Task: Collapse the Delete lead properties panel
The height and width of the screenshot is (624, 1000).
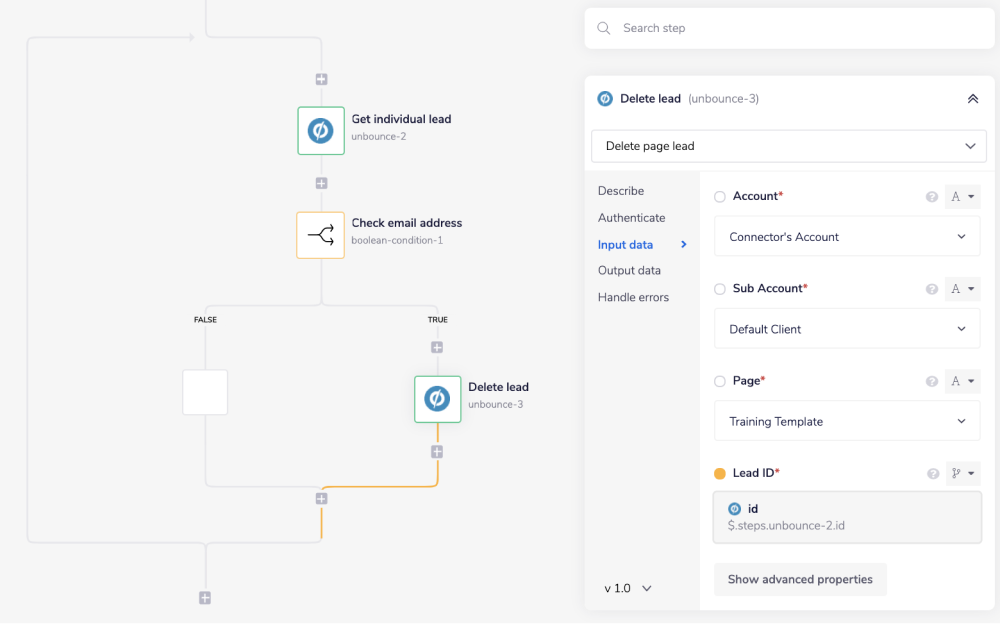Action: click(972, 99)
